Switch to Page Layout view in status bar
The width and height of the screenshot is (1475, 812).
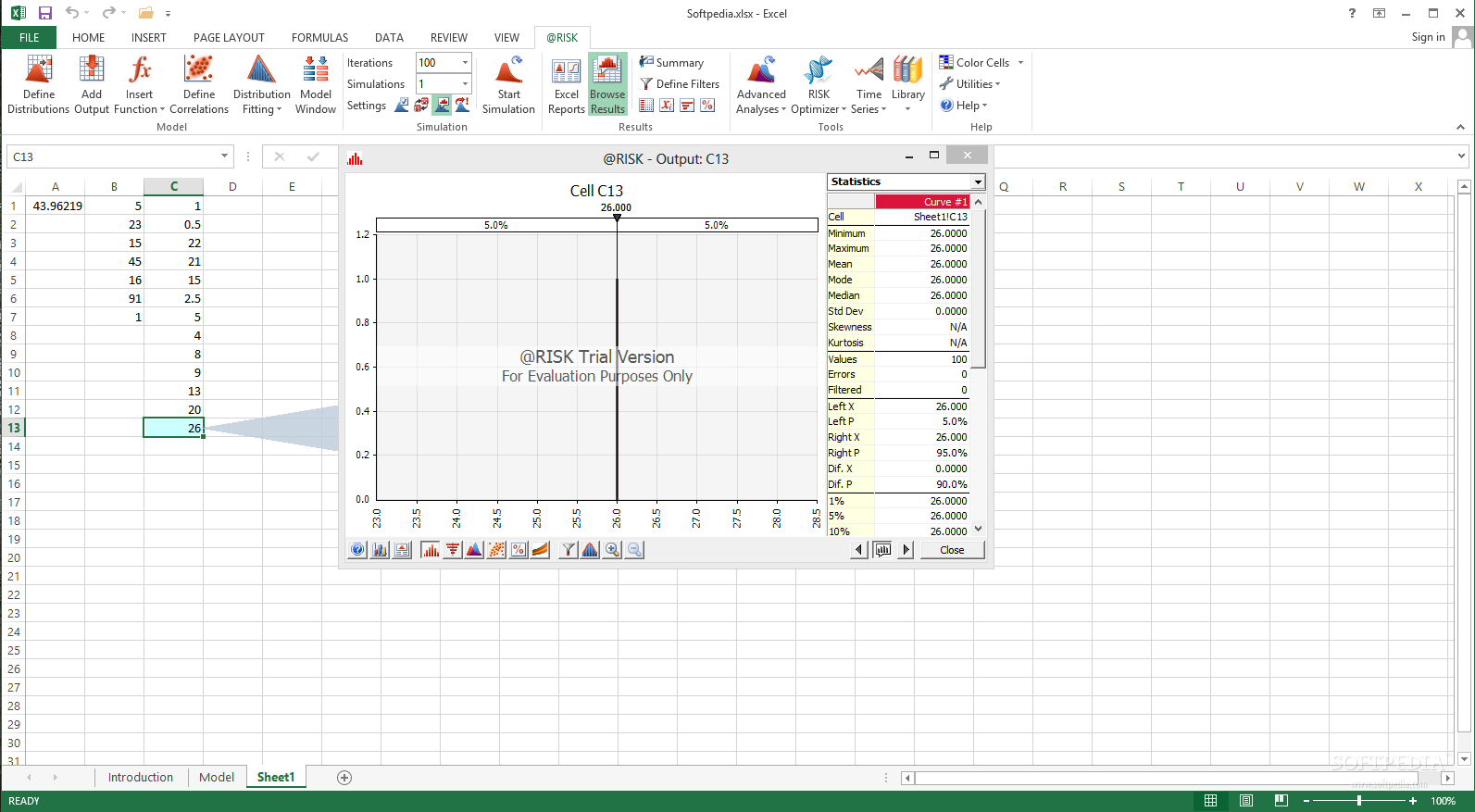[1246, 801]
